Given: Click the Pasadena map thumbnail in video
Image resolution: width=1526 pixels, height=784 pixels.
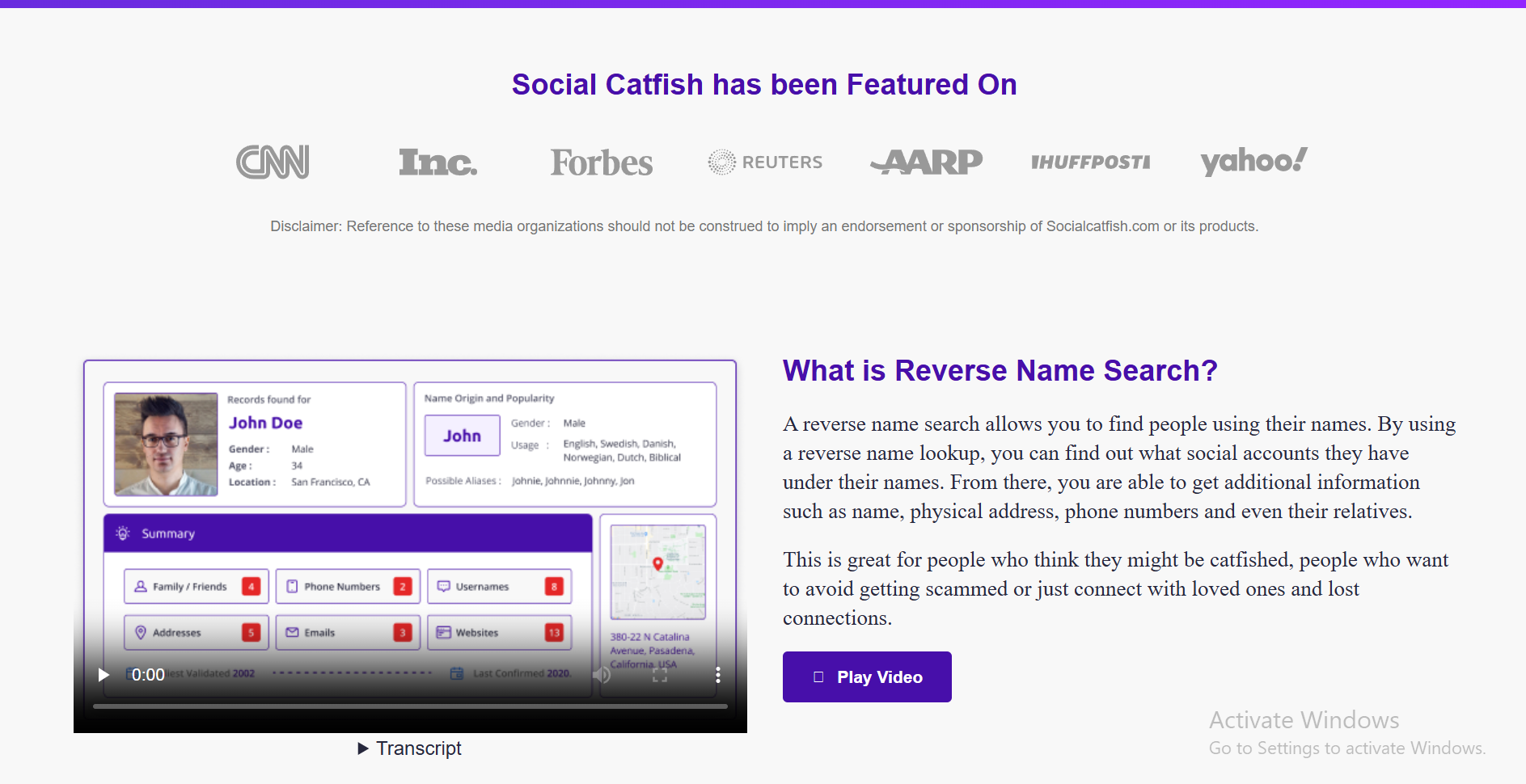Looking at the screenshot, I should click(657, 571).
